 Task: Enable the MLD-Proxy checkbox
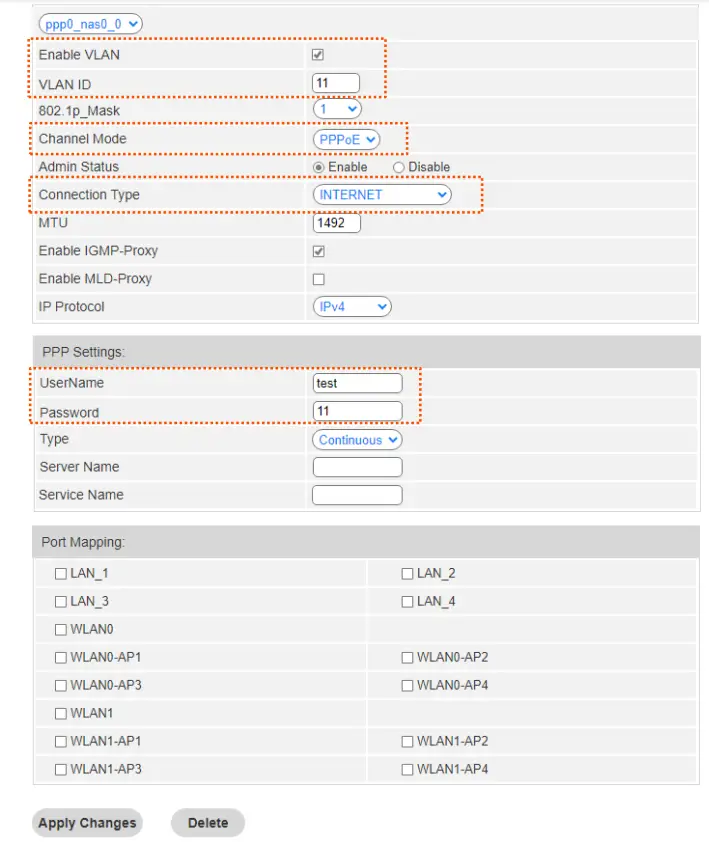[x=318, y=279]
